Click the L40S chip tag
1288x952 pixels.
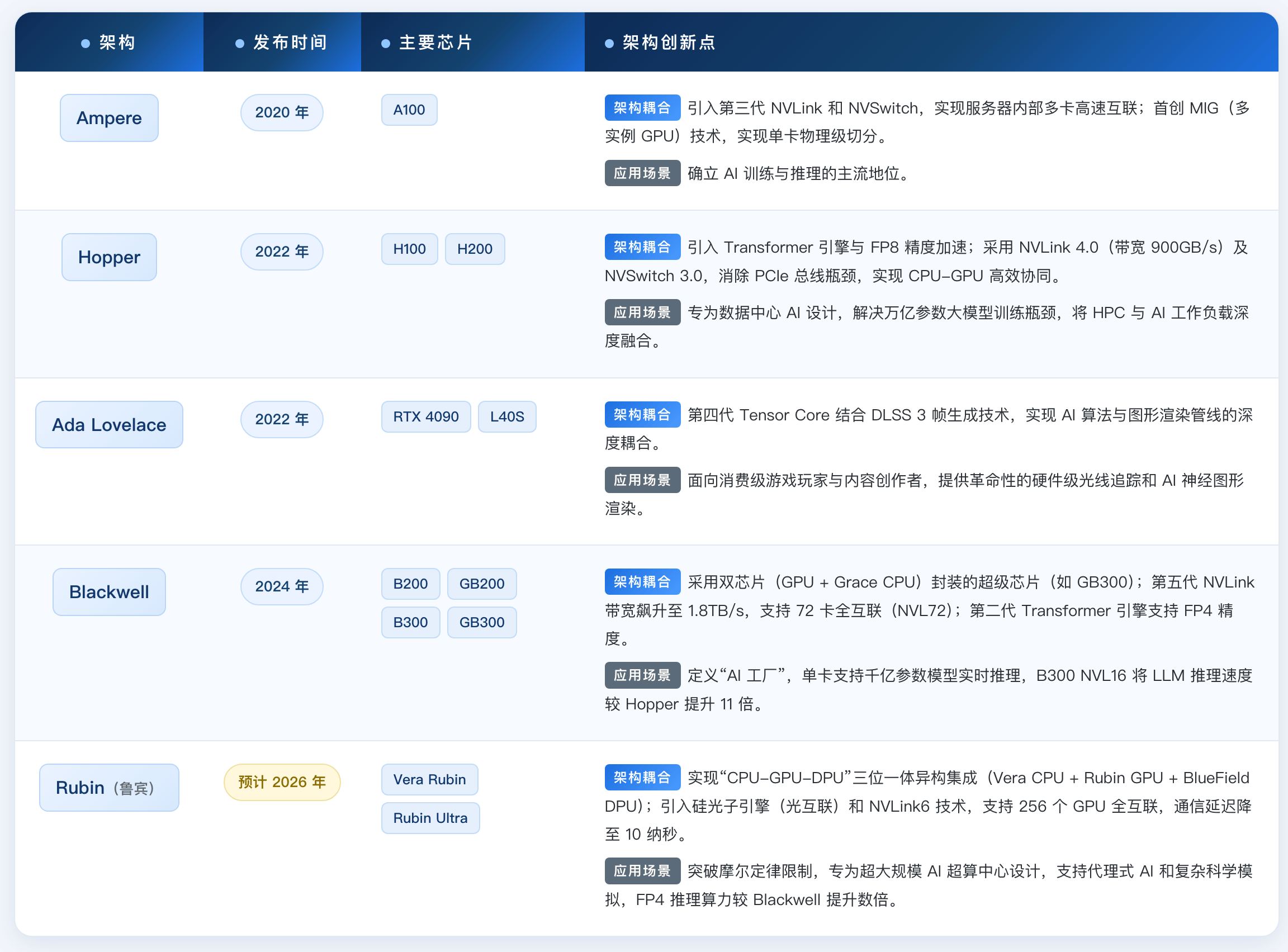coord(507,416)
